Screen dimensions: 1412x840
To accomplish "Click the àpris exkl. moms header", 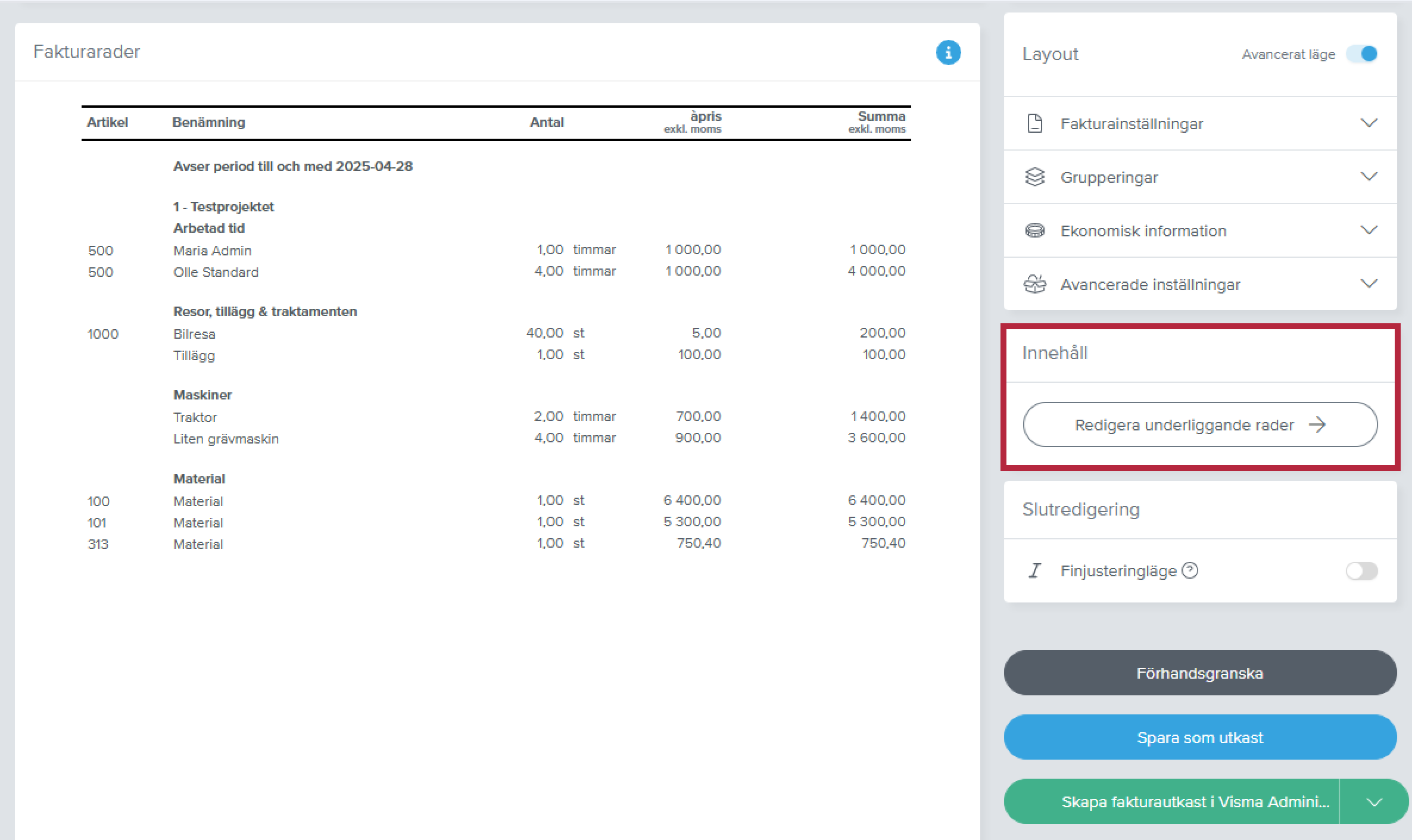I will coord(693,122).
